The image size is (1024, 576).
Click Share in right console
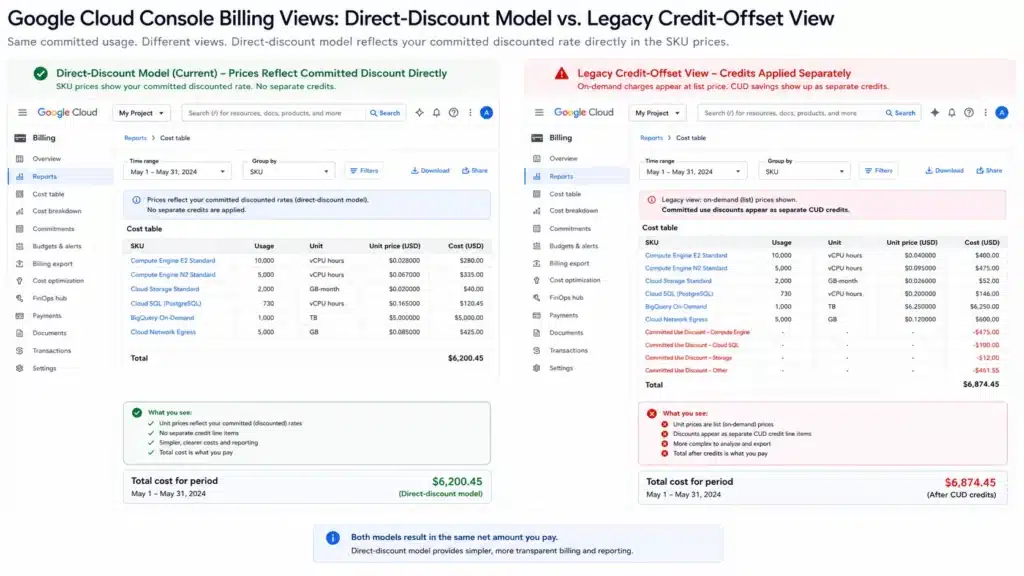pos(989,170)
